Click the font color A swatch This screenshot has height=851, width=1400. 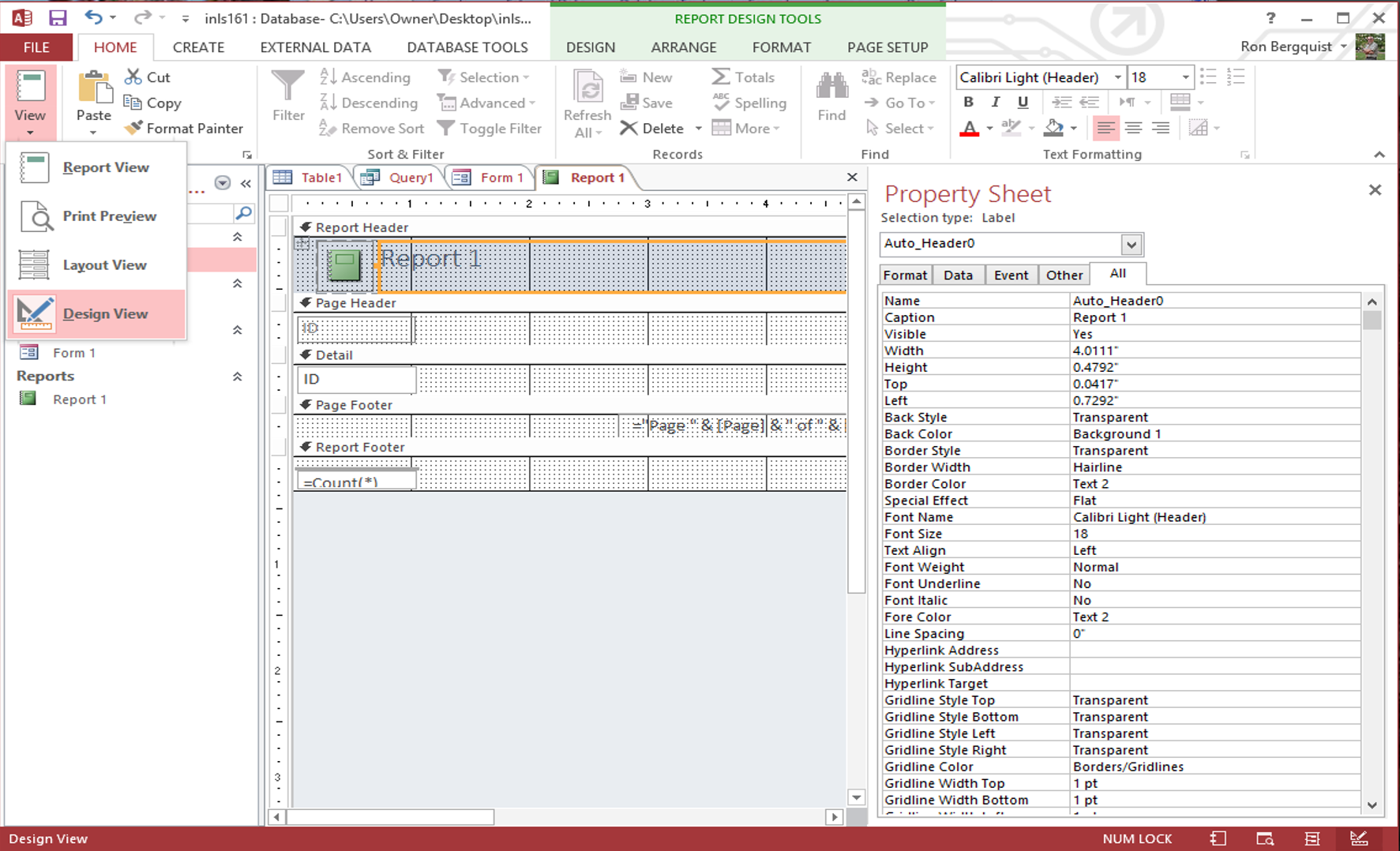[969, 128]
